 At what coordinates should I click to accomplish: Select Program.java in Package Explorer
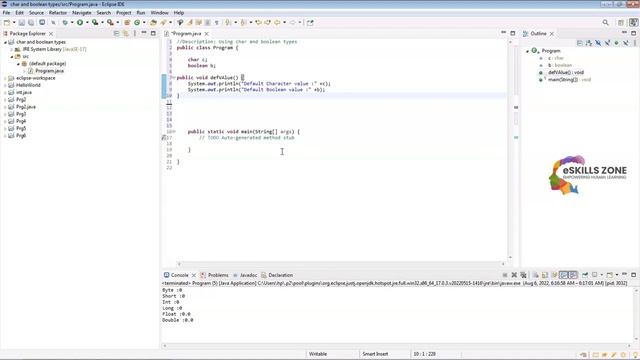coord(49,71)
